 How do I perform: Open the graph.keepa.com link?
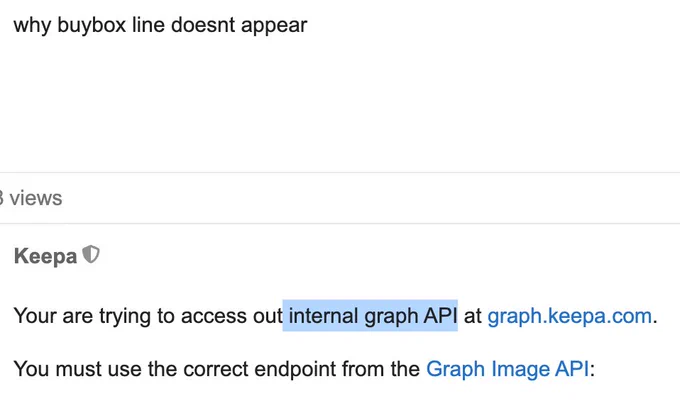pos(569,316)
